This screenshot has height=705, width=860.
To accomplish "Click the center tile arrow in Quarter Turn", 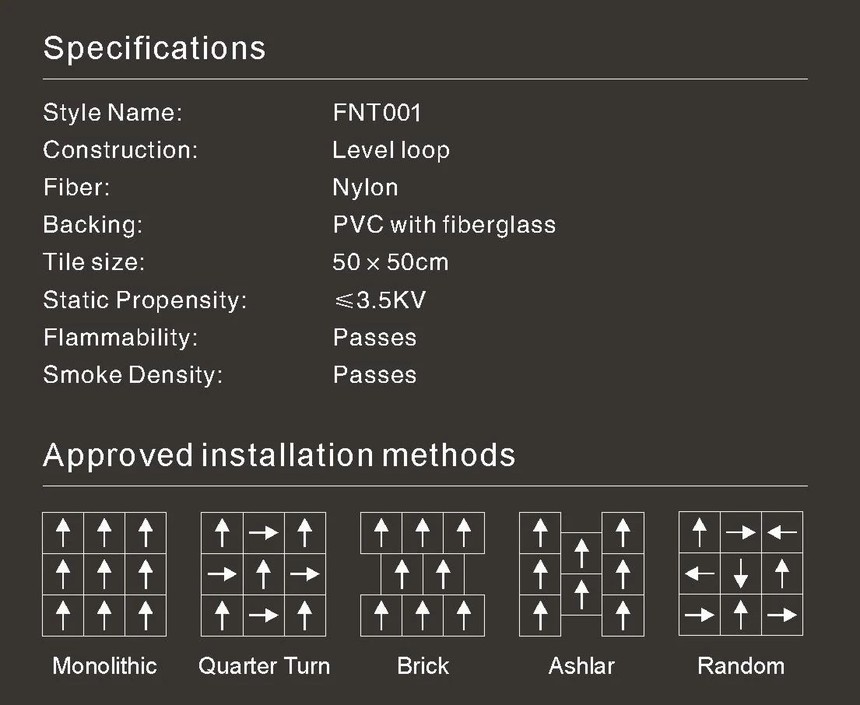I will tap(263, 574).
